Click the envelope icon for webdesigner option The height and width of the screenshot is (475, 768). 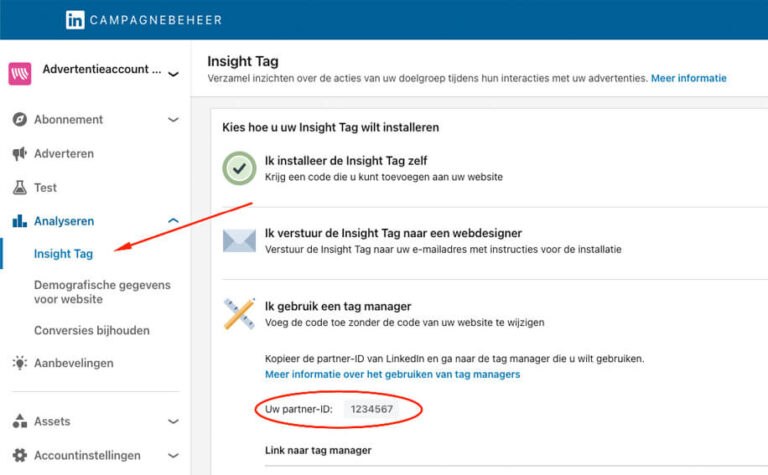pos(239,240)
